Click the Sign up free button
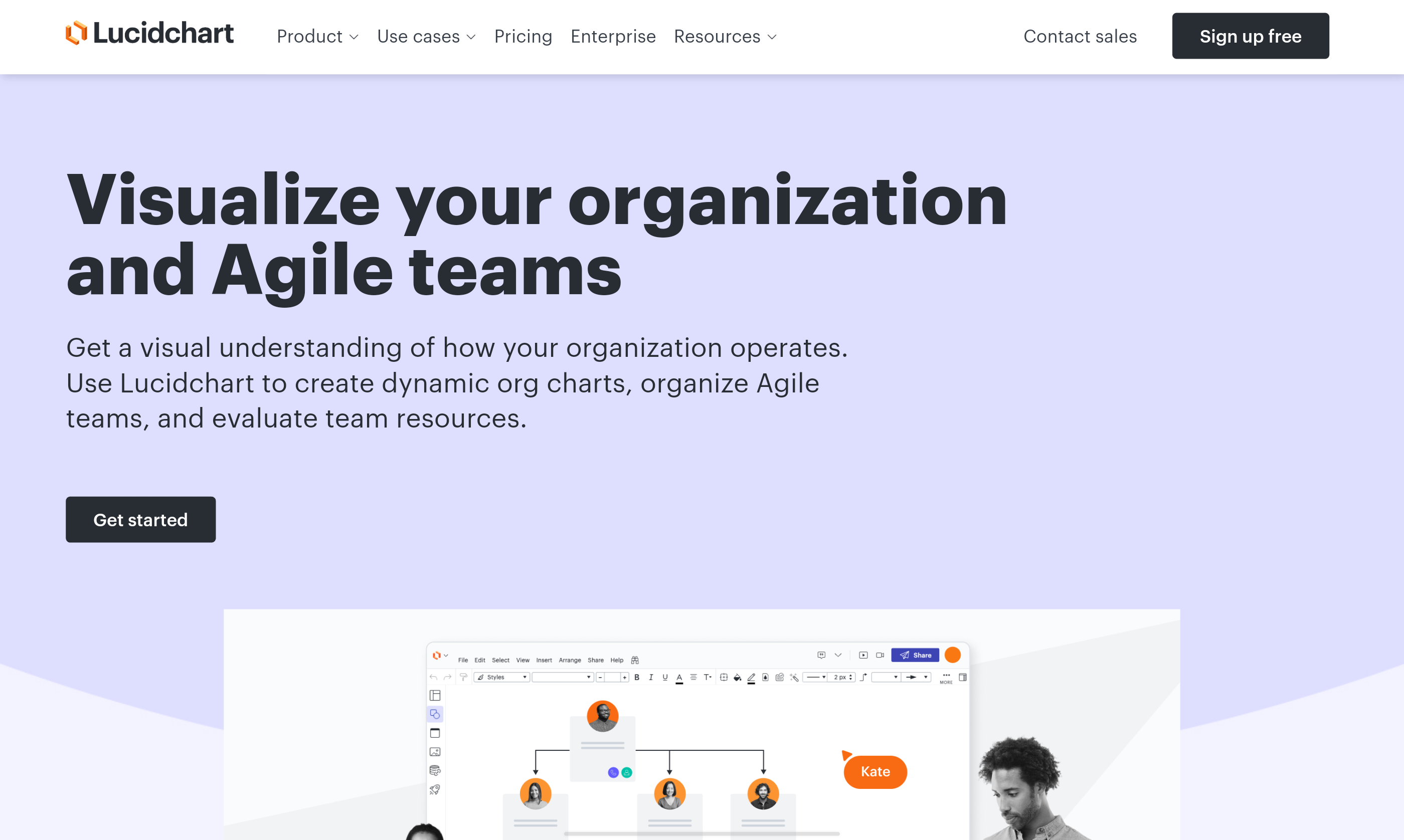This screenshot has height=840, width=1404. 1251,36
